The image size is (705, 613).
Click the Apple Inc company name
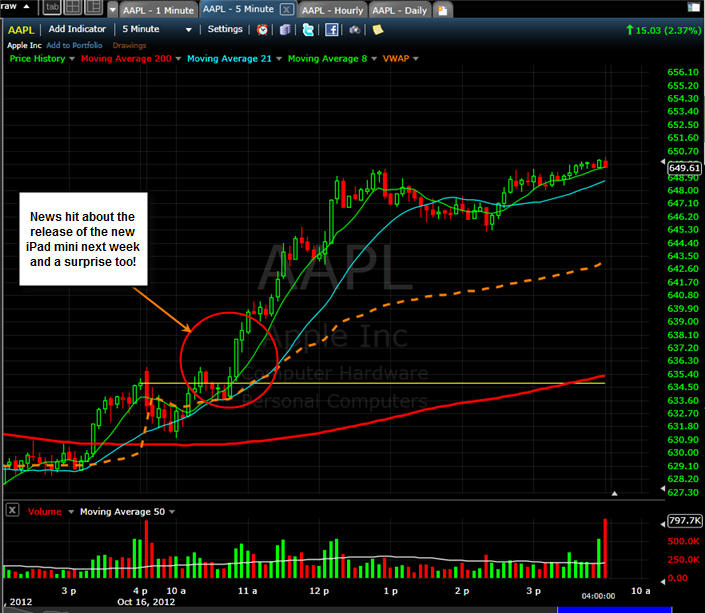[x=24, y=45]
